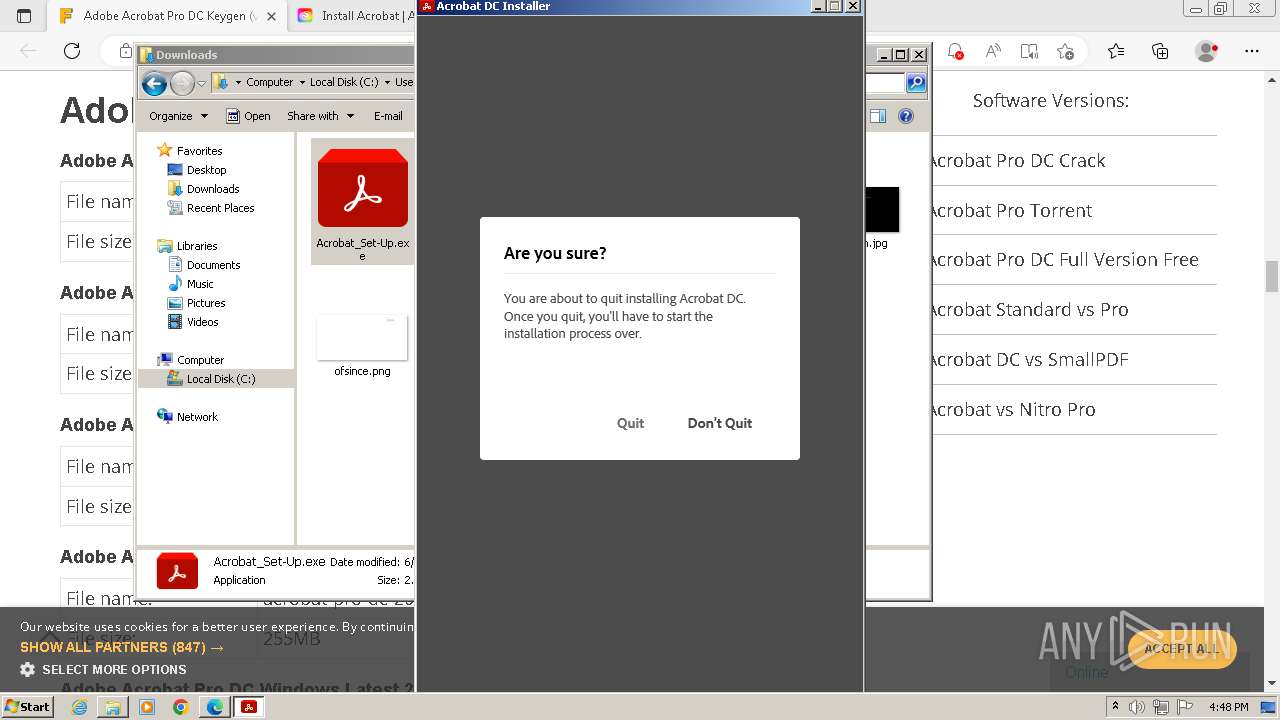Open Edge Settings and more menu
1280x720 pixels.
pyautogui.click(x=1252, y=51)
